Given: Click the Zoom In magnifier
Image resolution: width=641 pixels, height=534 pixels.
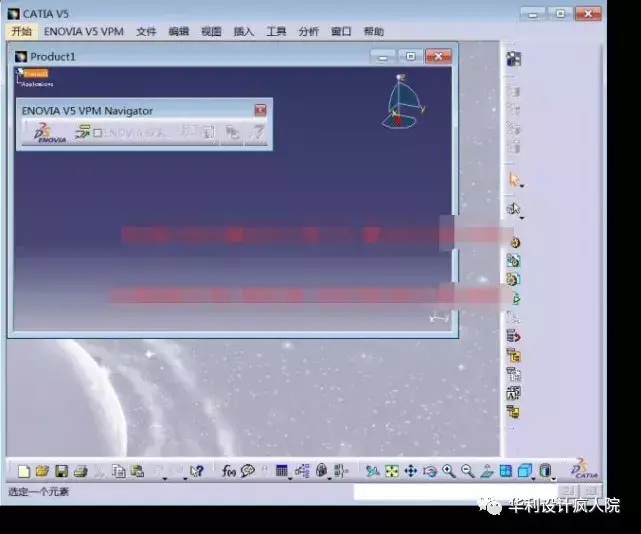Looking at the screenshot, I should (449, 471).
